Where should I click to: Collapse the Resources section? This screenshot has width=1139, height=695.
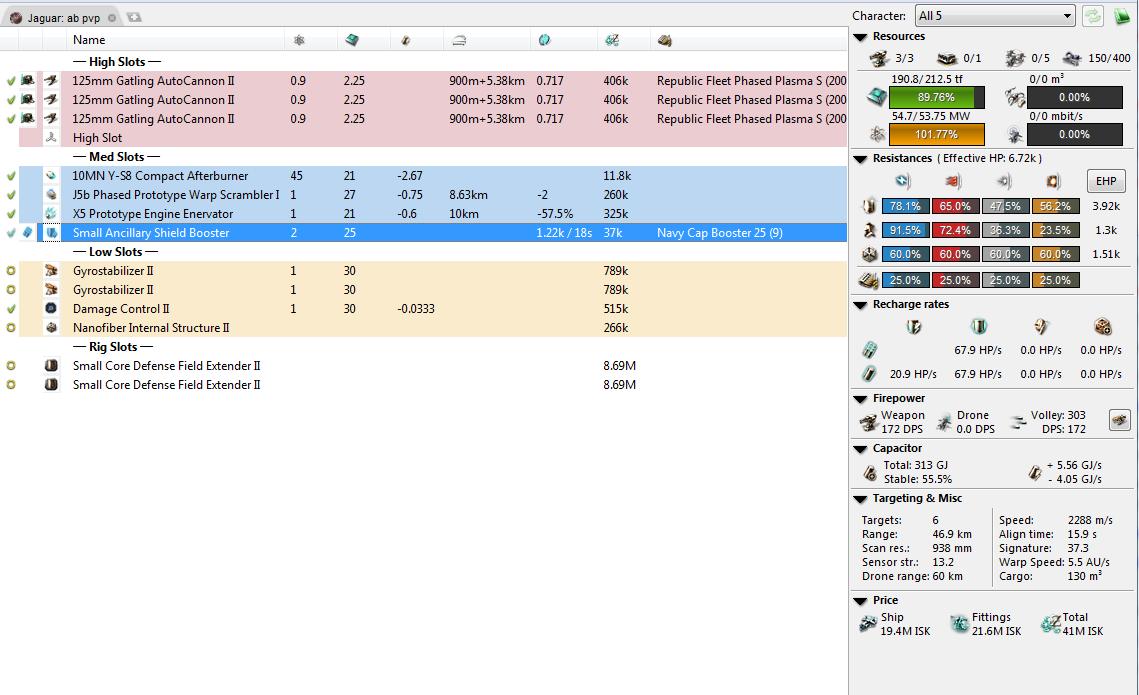click(861, 37)
